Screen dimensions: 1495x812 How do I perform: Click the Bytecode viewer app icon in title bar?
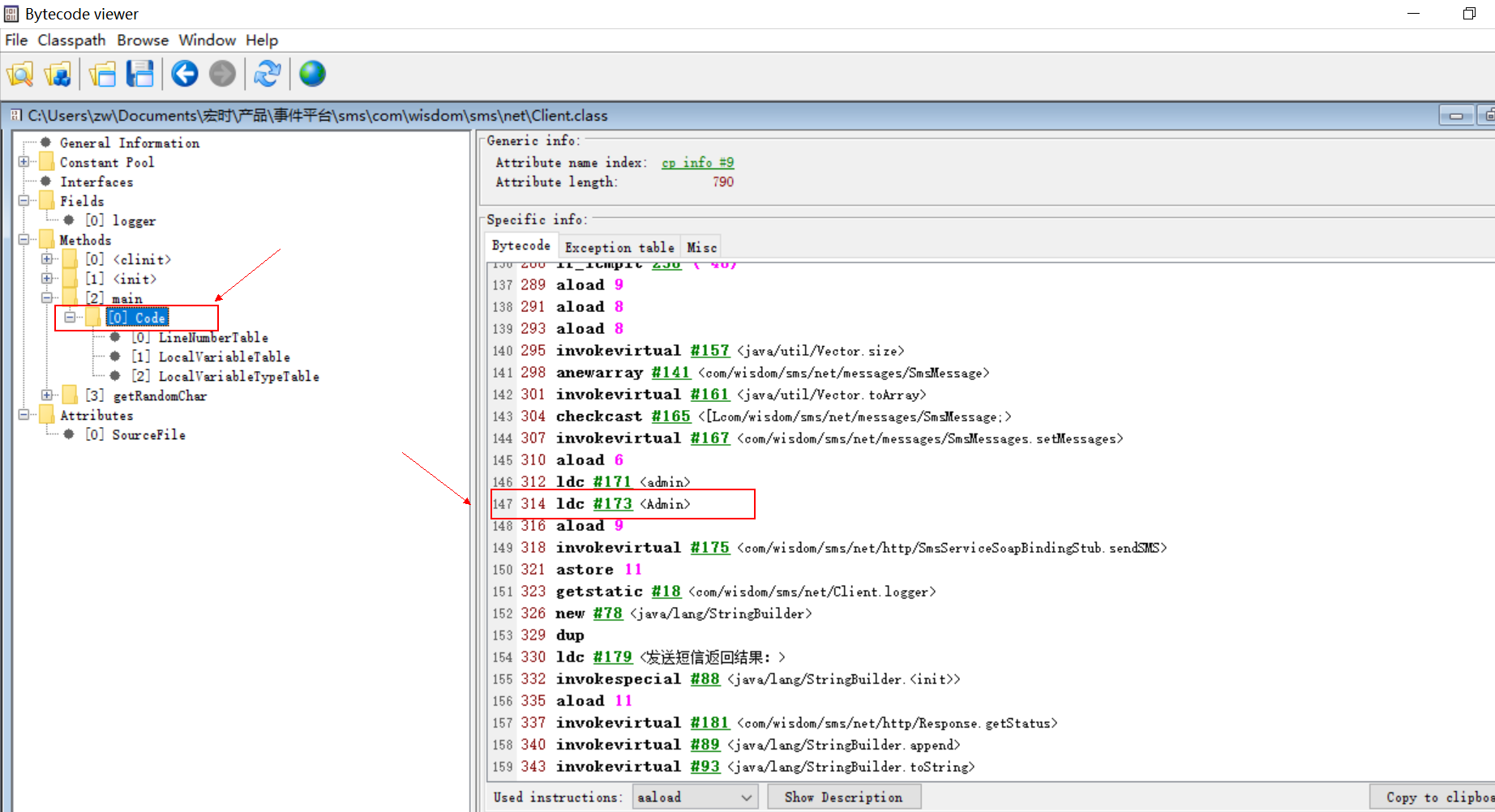11,14
